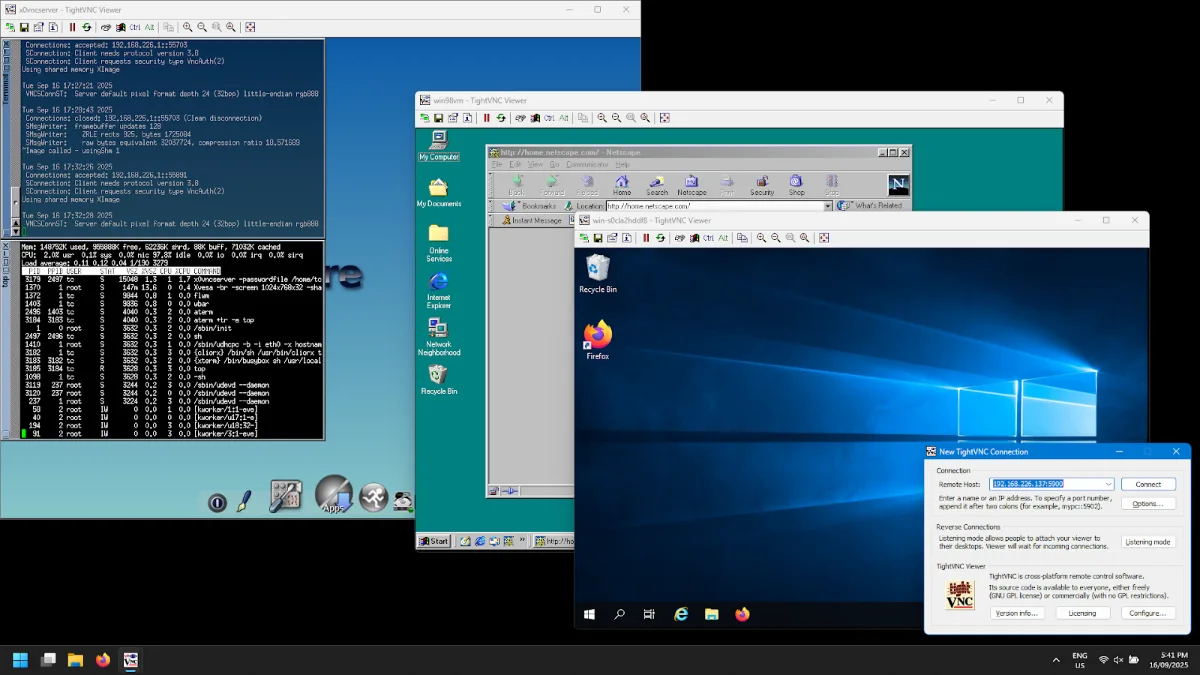Select Firefox shortcut on Windows 10 remote desktop
The height and width of the screenshot is (675, 1200).
(597, 340)
